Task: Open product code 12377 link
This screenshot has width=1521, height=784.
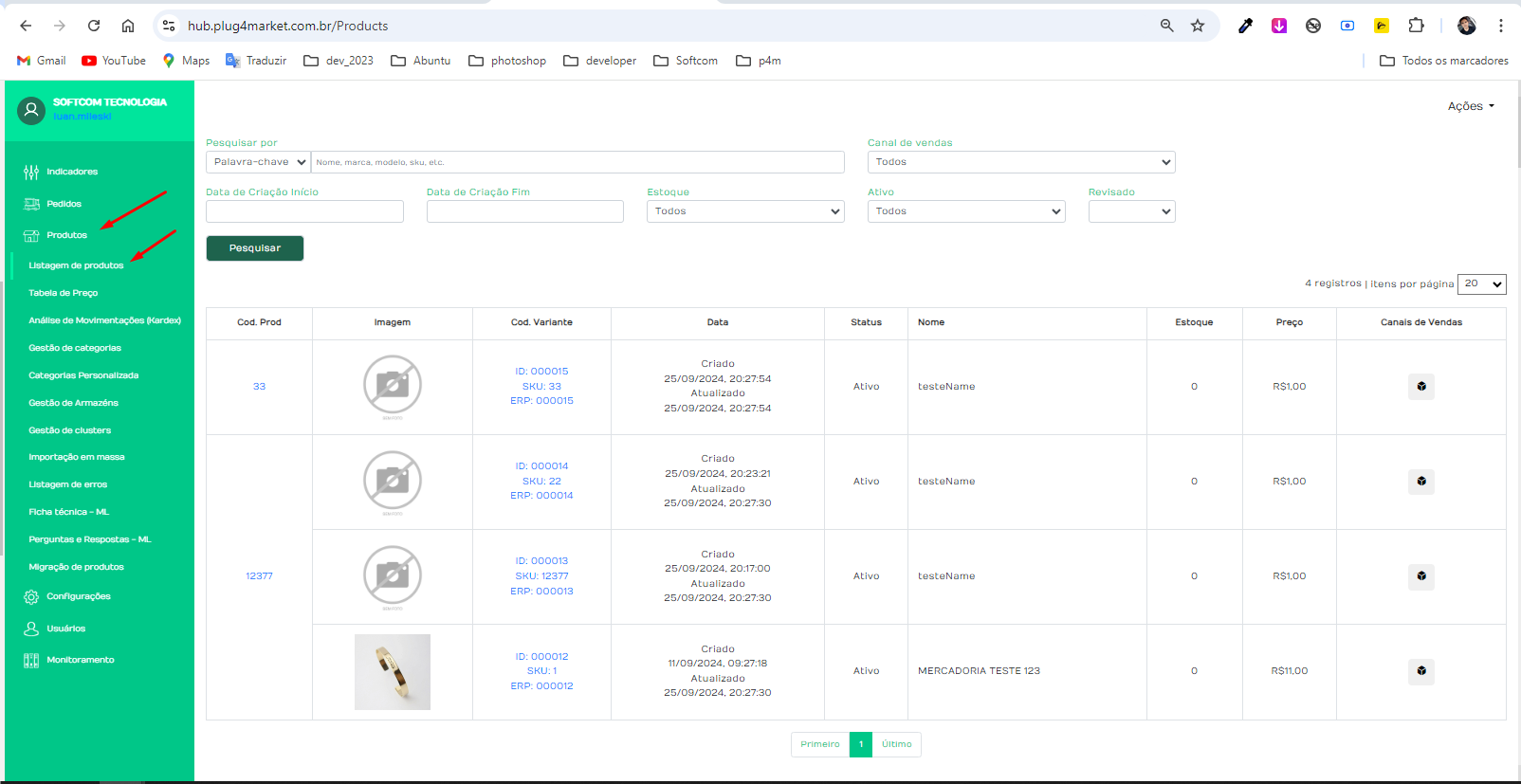Action: [259, 576]
